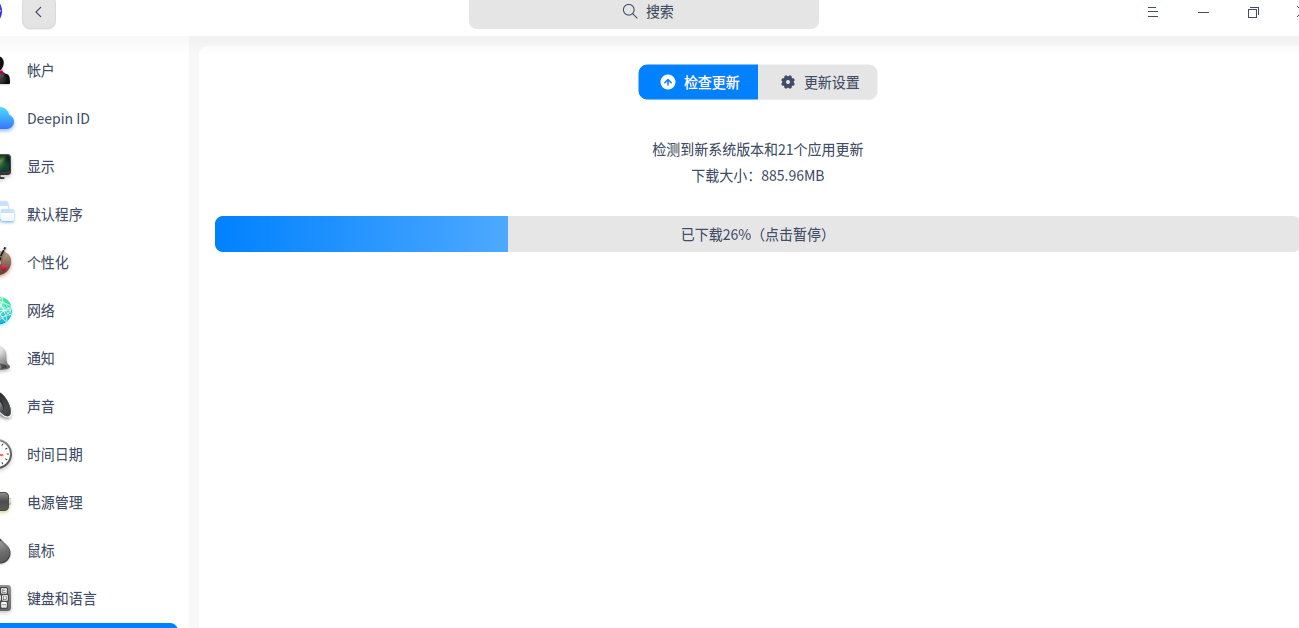Viewport: 1299px width, 628px height.
Task: Open 网络 settings in sidebar
Action: (88, 310)
